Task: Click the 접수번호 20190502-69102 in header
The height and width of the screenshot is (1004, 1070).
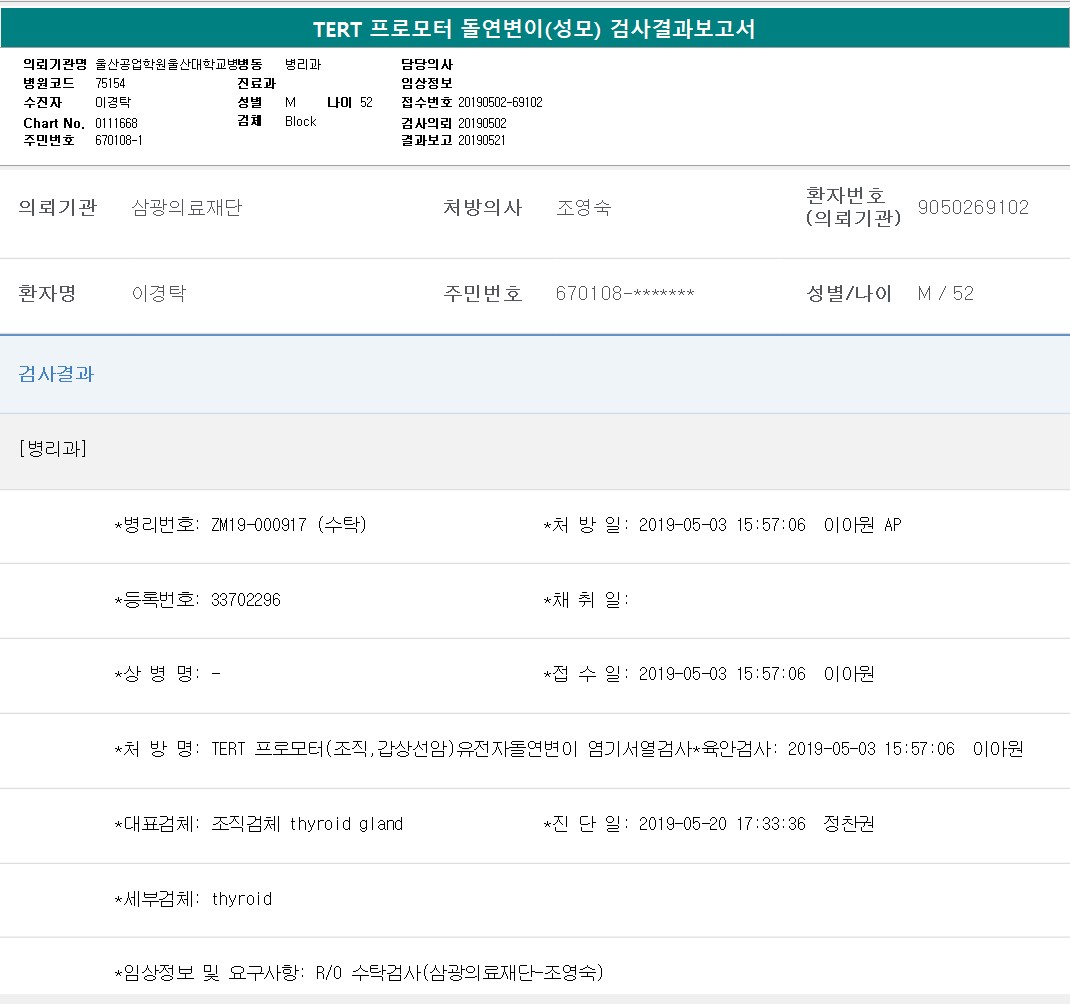Action: click(500, 102)
